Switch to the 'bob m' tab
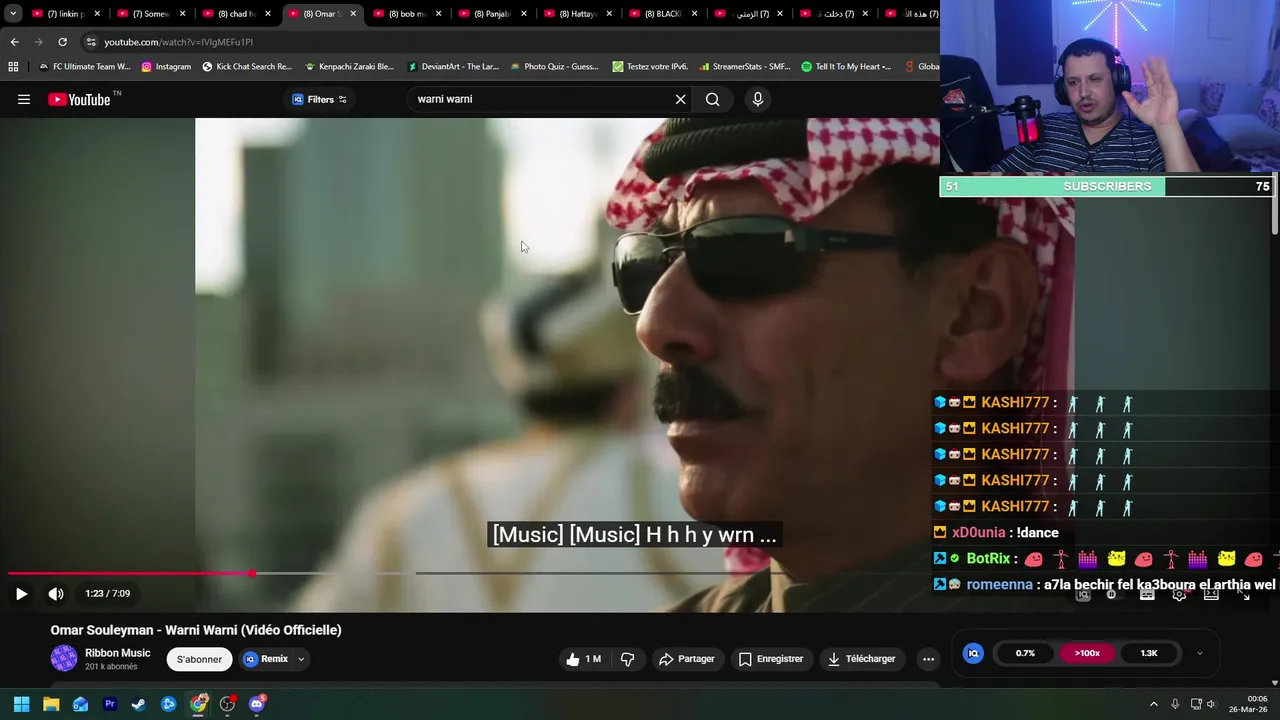Image resolution: width=1280 pixels, height=720 pixels. click(406, 14)
